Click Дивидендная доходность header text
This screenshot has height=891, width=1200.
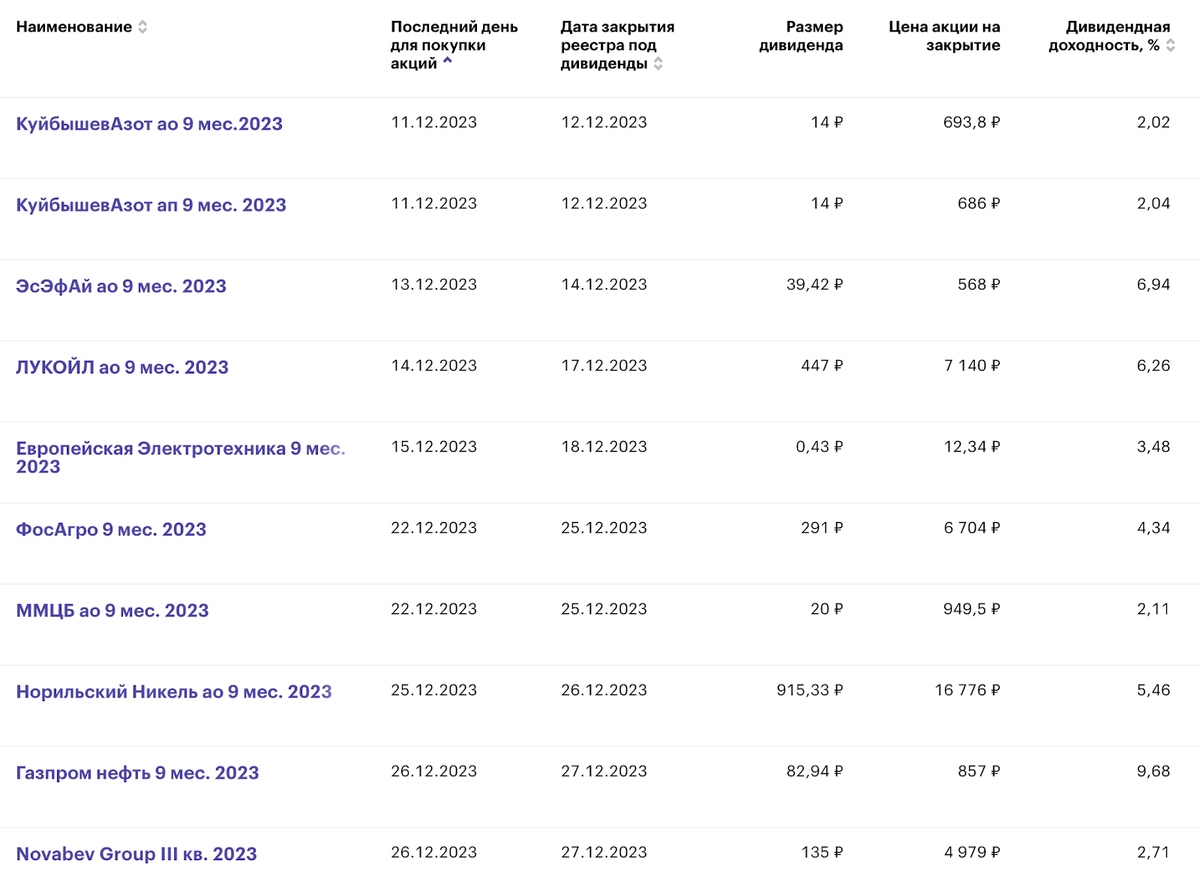point(1110,36)
